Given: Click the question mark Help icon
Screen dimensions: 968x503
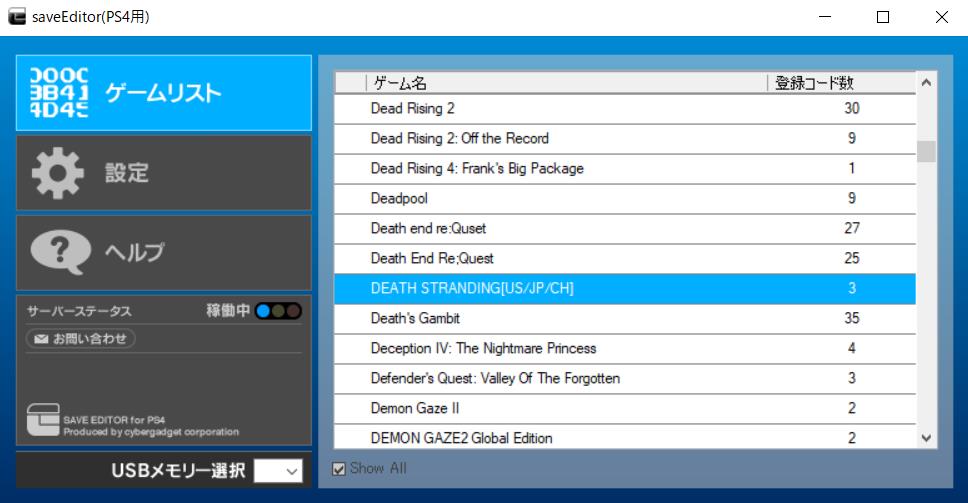Looking at the screenshot, I should [x=60, y=251].
